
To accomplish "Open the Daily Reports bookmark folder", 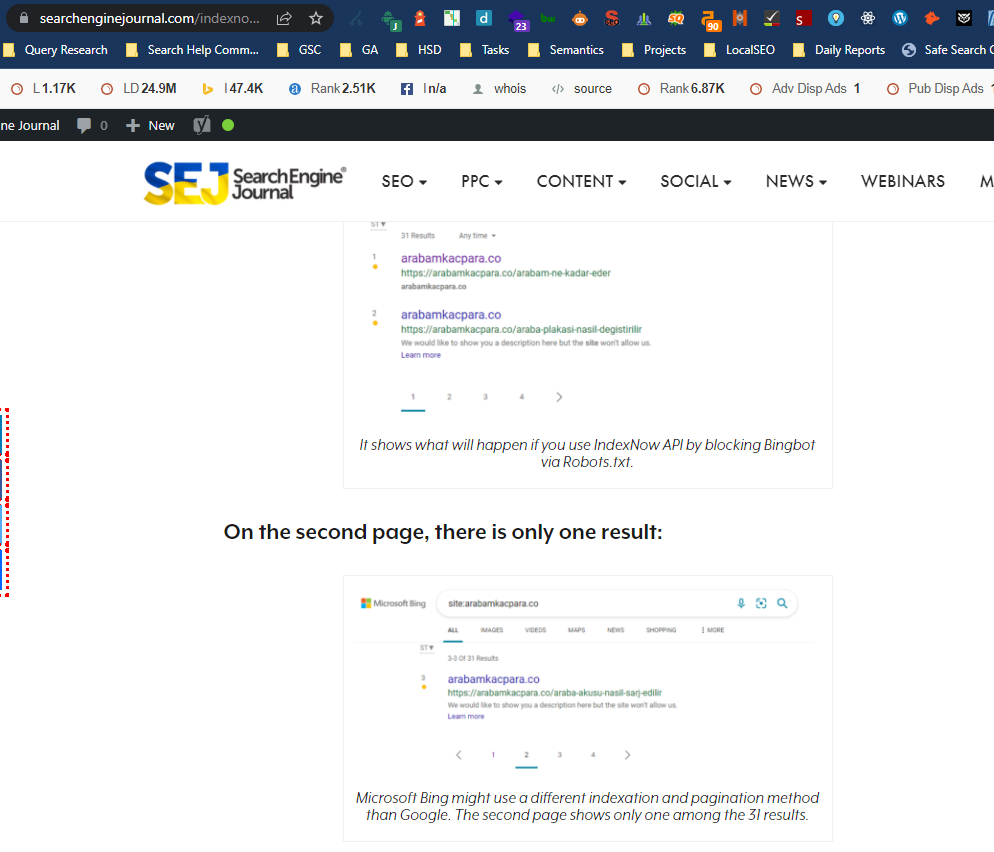I will (x=839, y=49).
